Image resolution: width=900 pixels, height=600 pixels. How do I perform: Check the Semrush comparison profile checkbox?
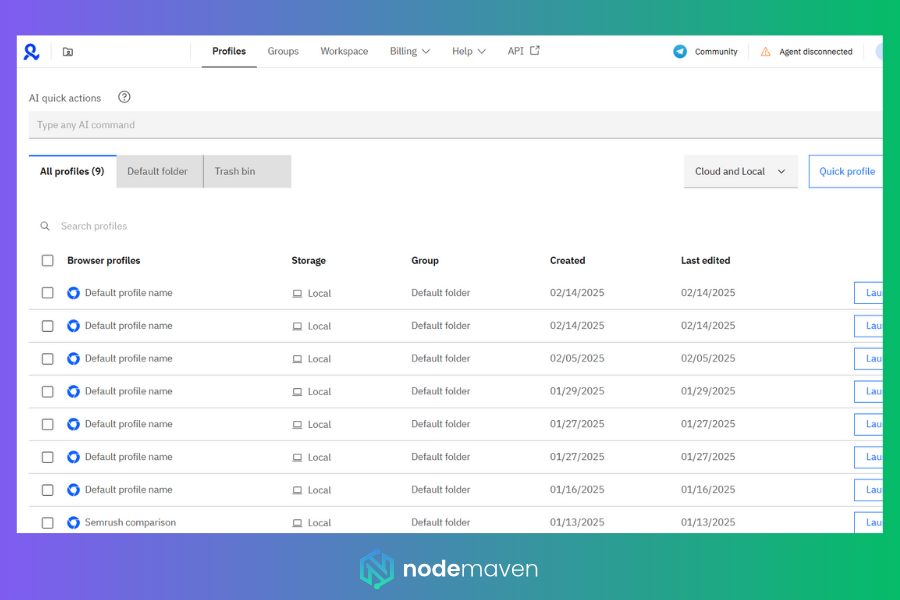click(x=47, y=522)
